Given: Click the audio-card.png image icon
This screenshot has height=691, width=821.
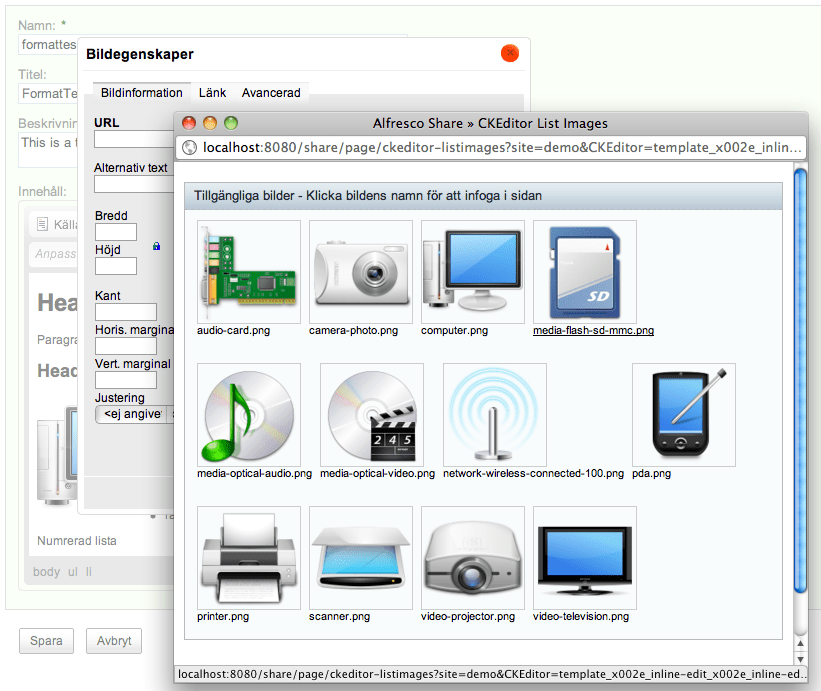Looking at the screenshot, I should (x=248, y=271).
